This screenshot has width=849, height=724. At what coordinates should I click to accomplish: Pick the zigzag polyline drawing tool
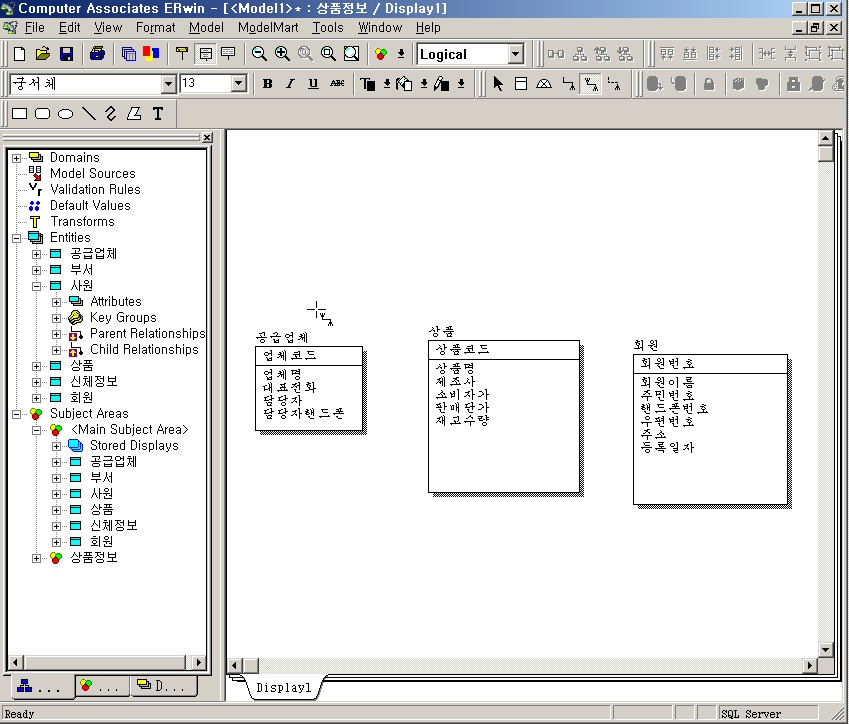coord(111,113)
